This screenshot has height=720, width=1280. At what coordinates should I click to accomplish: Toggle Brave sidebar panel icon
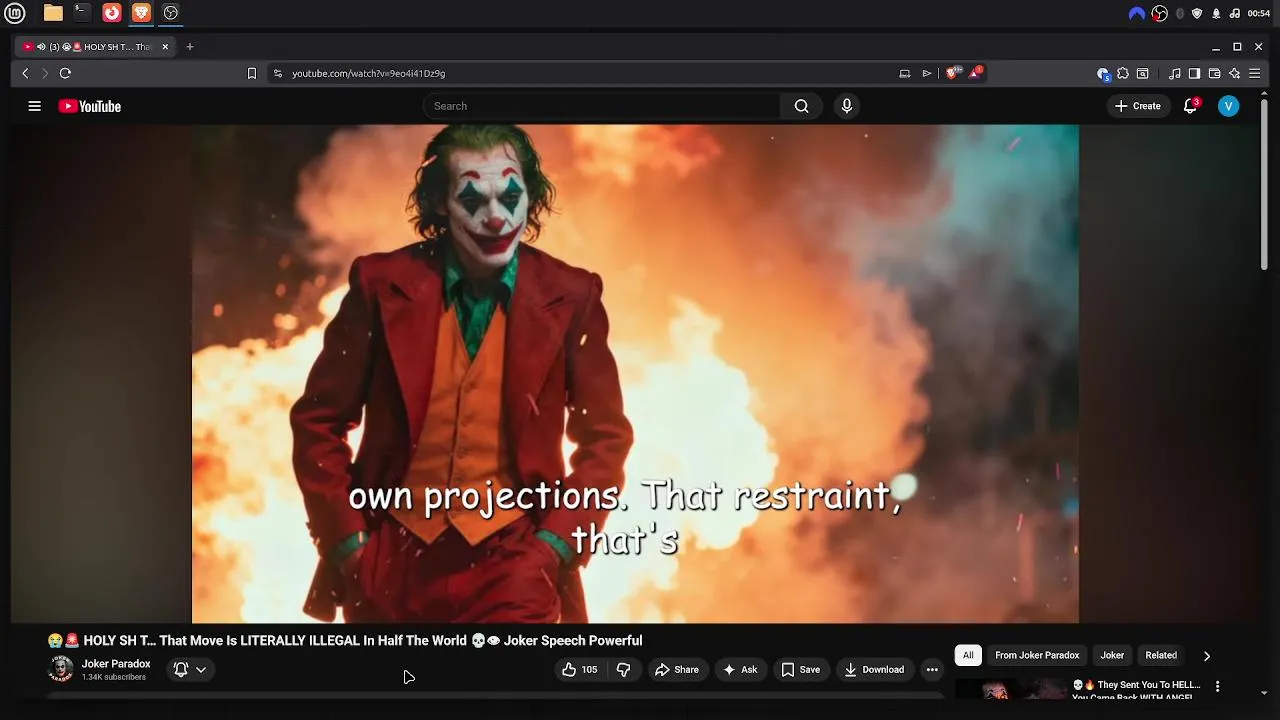1194,73
